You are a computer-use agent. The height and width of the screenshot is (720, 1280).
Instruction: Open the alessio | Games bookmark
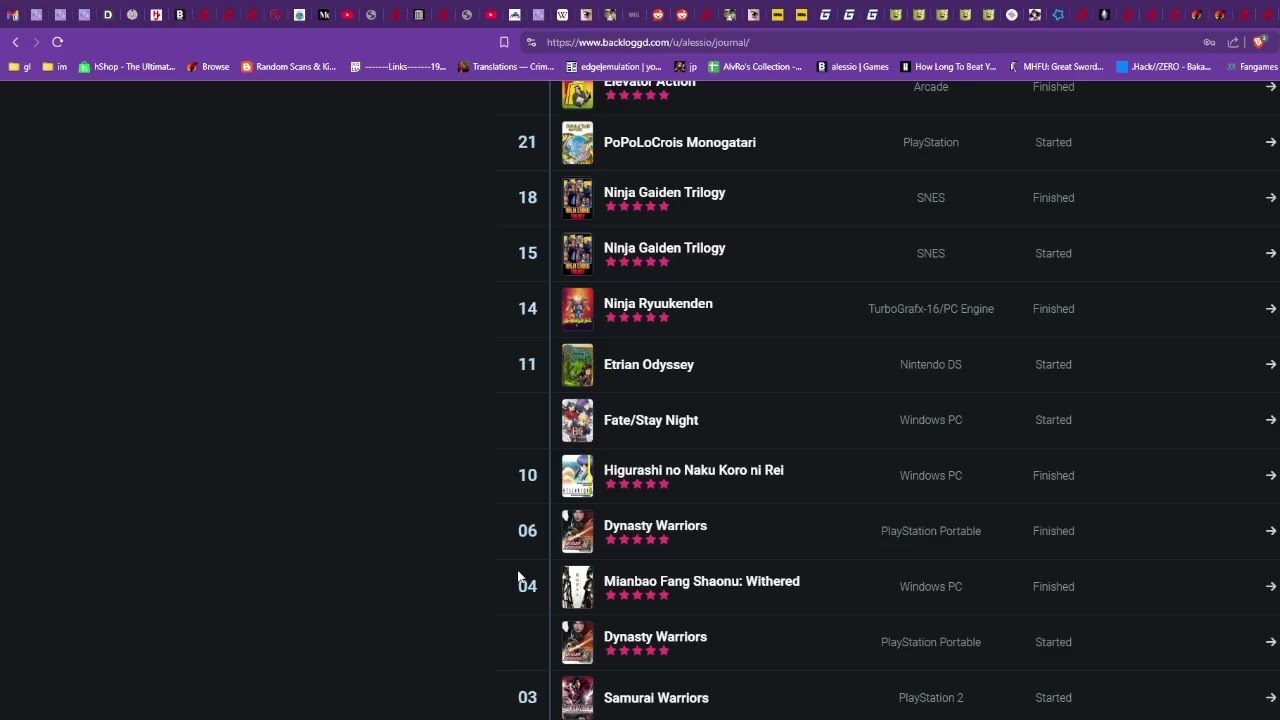coord(853,67)
